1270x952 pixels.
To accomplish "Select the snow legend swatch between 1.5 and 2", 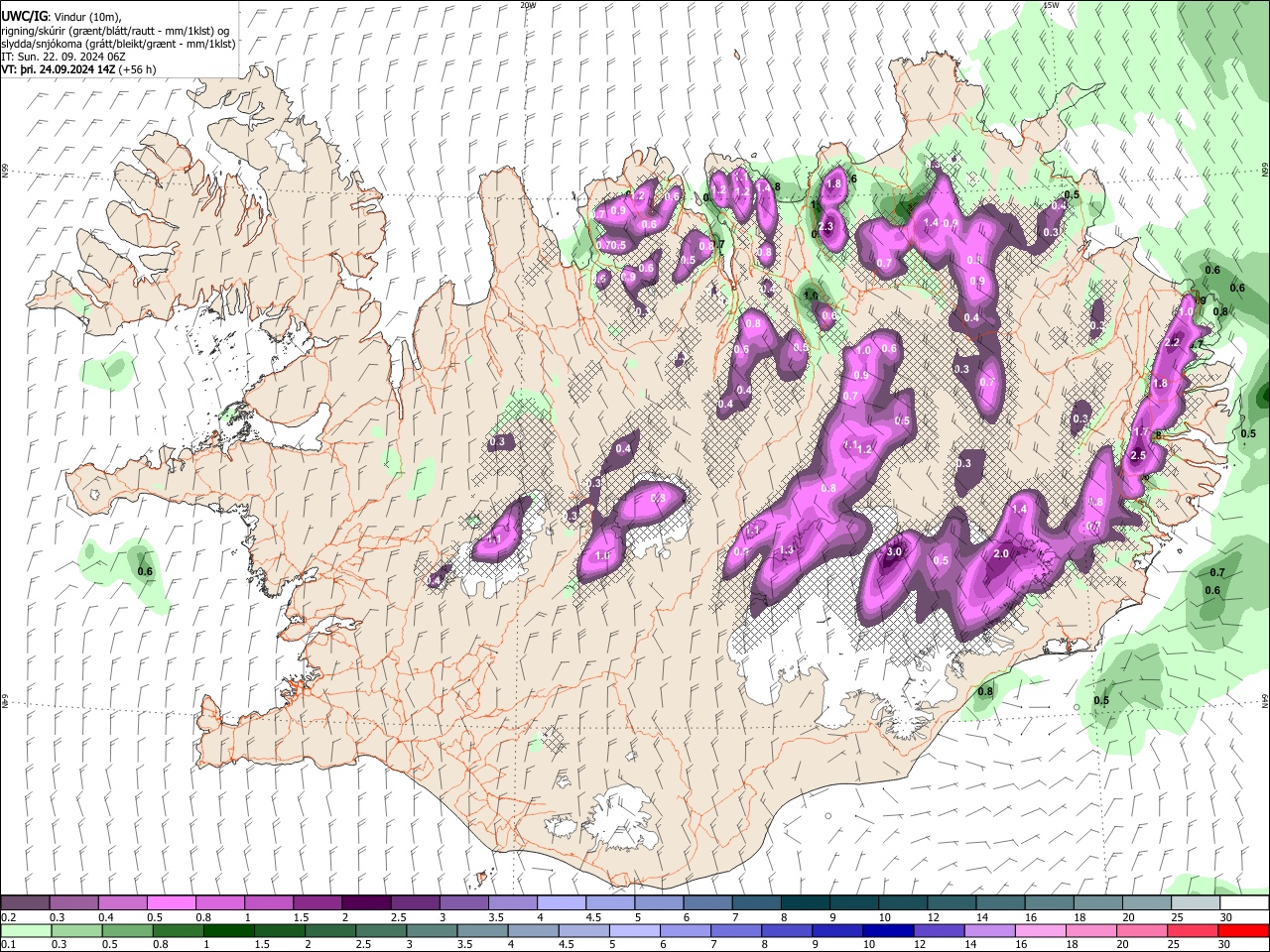I will pos(317,903).
